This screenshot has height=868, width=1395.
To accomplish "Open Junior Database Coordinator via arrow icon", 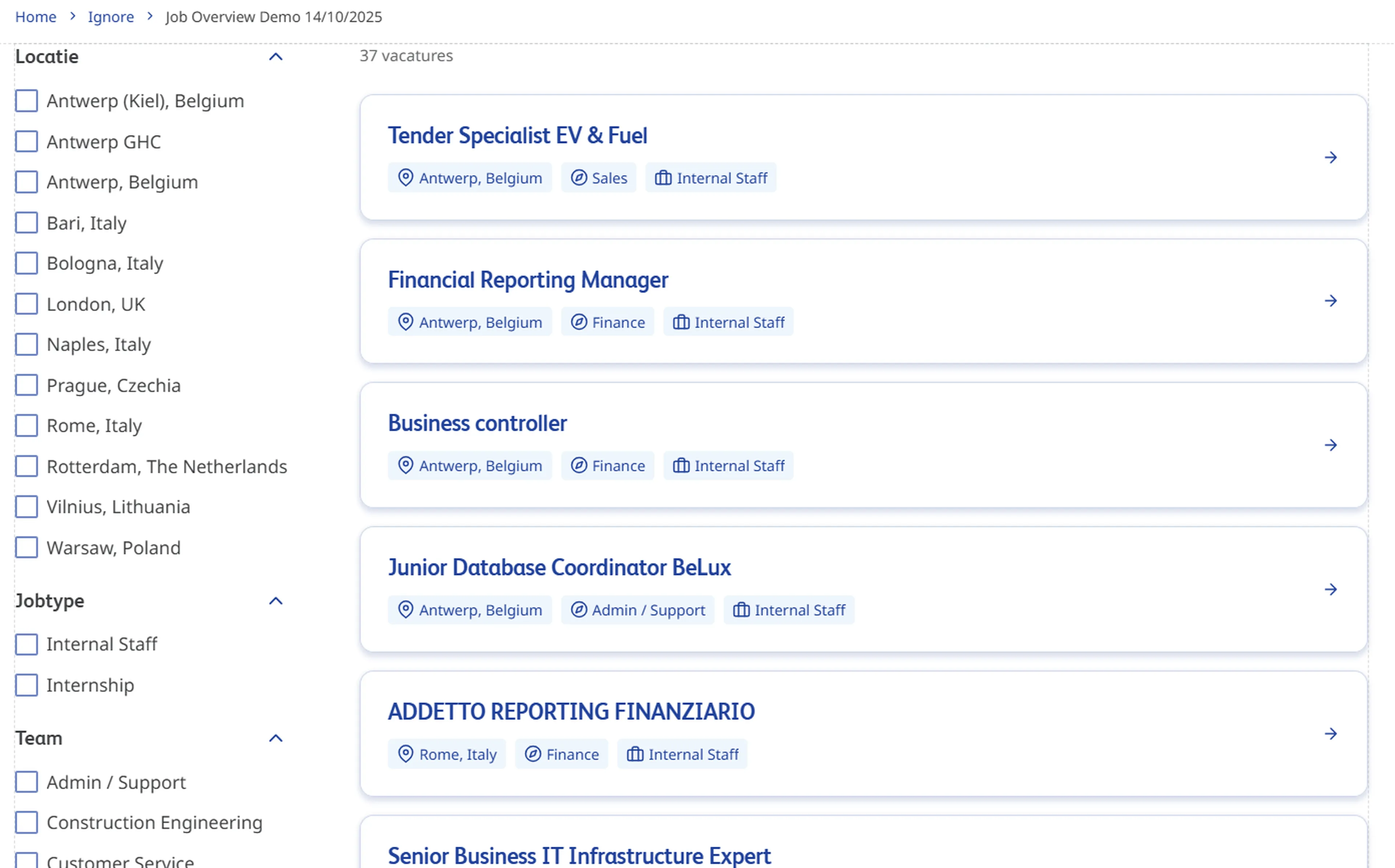I will coord(1330,589).
